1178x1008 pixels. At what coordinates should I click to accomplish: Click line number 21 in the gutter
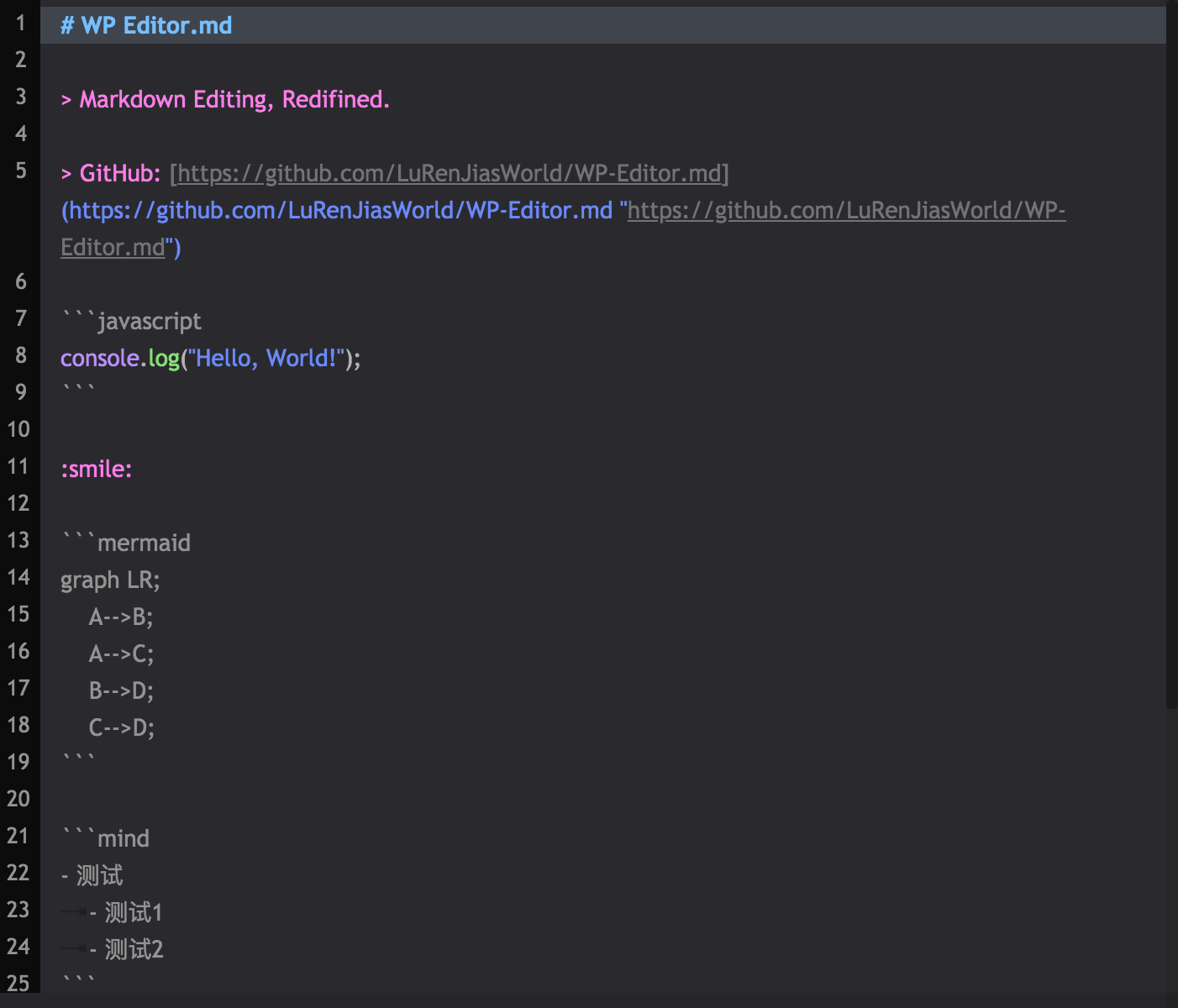18,836
